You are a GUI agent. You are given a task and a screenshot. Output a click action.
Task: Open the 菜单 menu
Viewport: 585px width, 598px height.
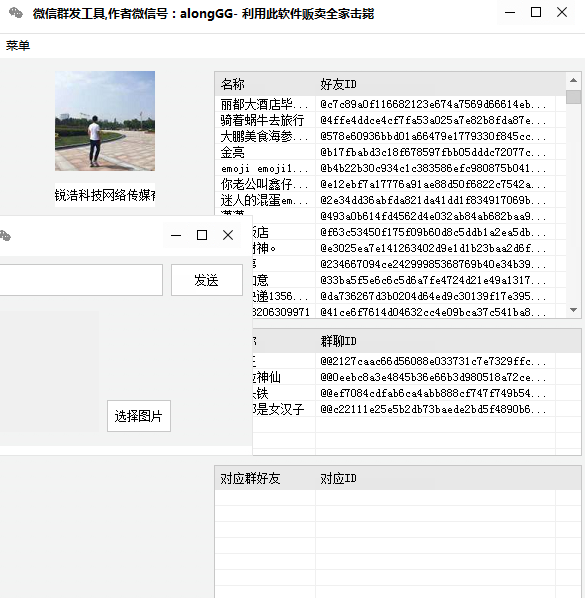coord(18,46)
